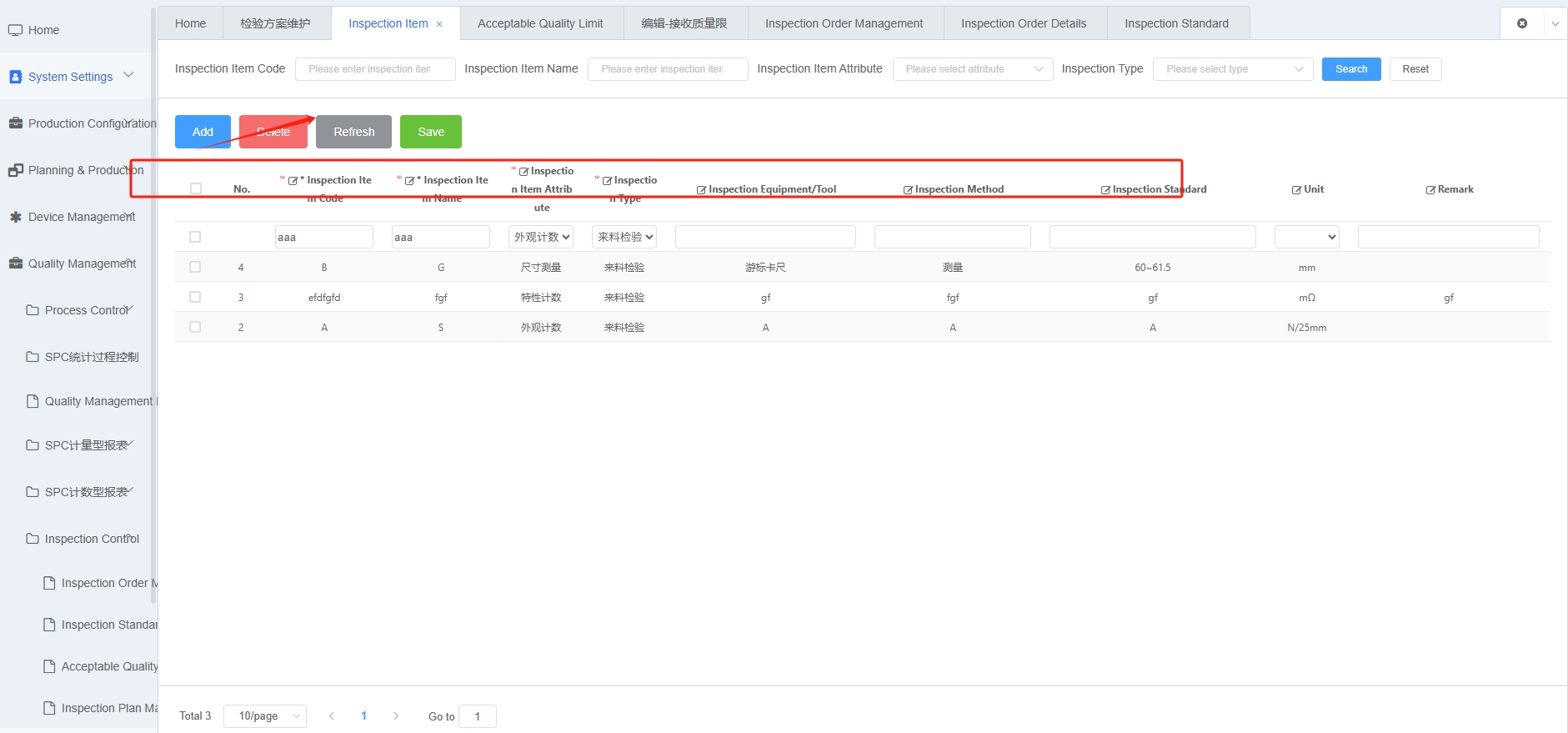Click the Acceptable Quality document icon in sidebar
This screenshot has width=1568, height=733.
pos(49,666)
